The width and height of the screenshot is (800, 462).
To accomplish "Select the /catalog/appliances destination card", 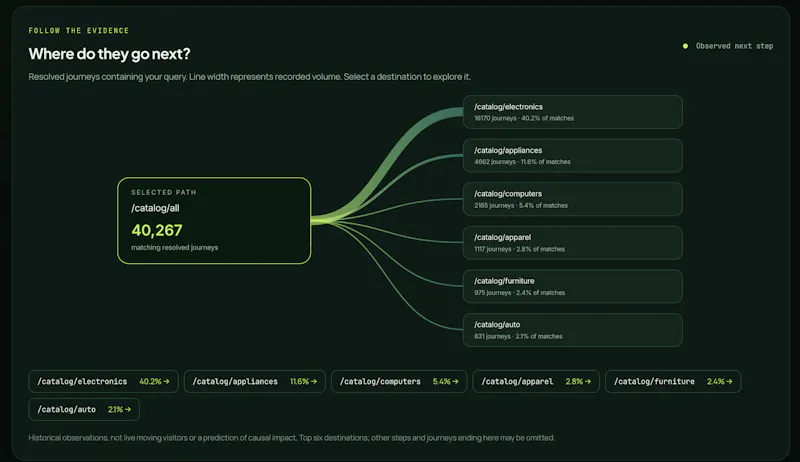I will (x=572, y=156).
